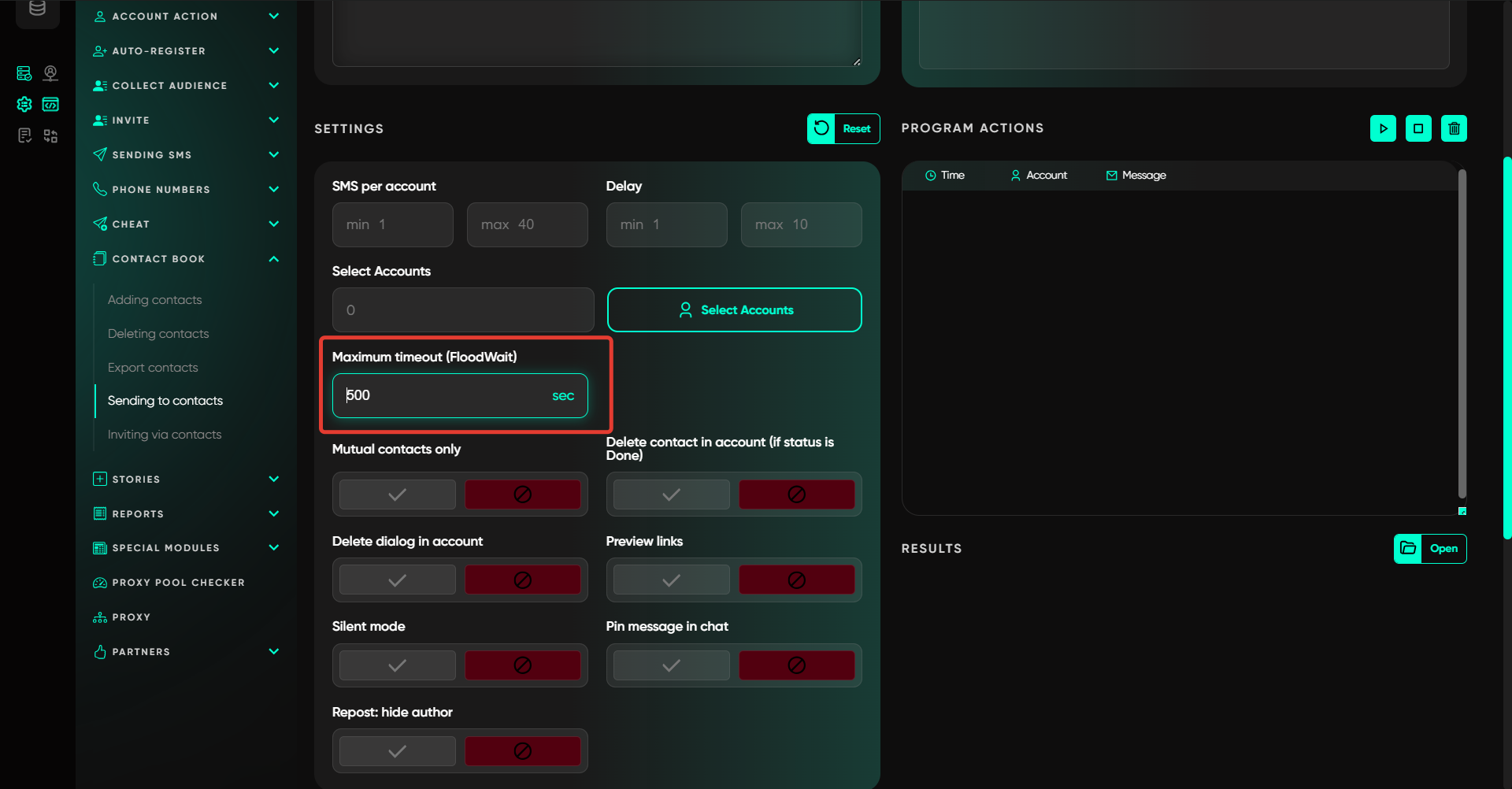Enable Mutual contacts only with checkmark
The width and height of the screenshot is (1512, 789).
coord(398,495)
